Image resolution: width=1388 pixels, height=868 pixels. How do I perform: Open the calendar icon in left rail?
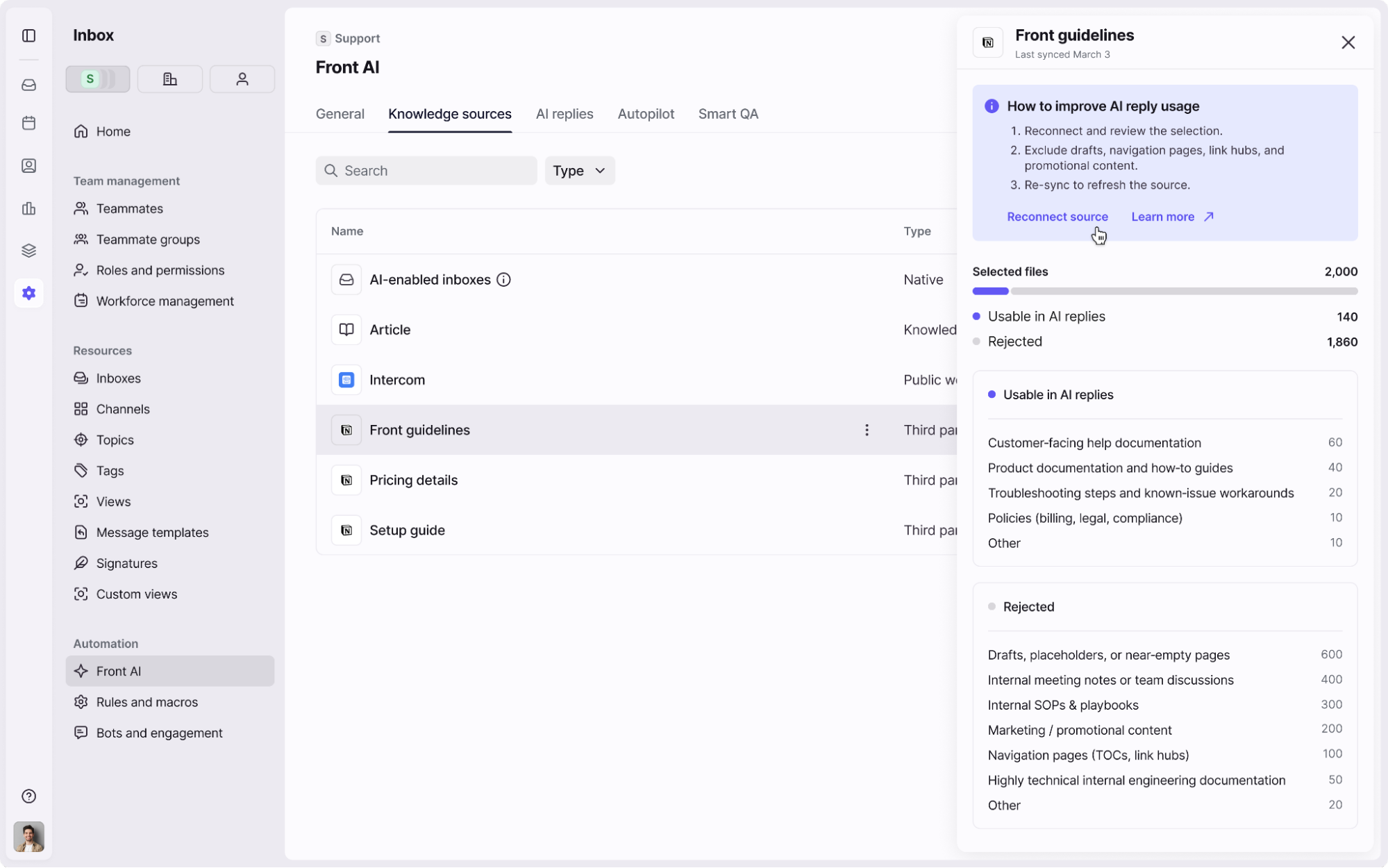click(x=28, y=123)
